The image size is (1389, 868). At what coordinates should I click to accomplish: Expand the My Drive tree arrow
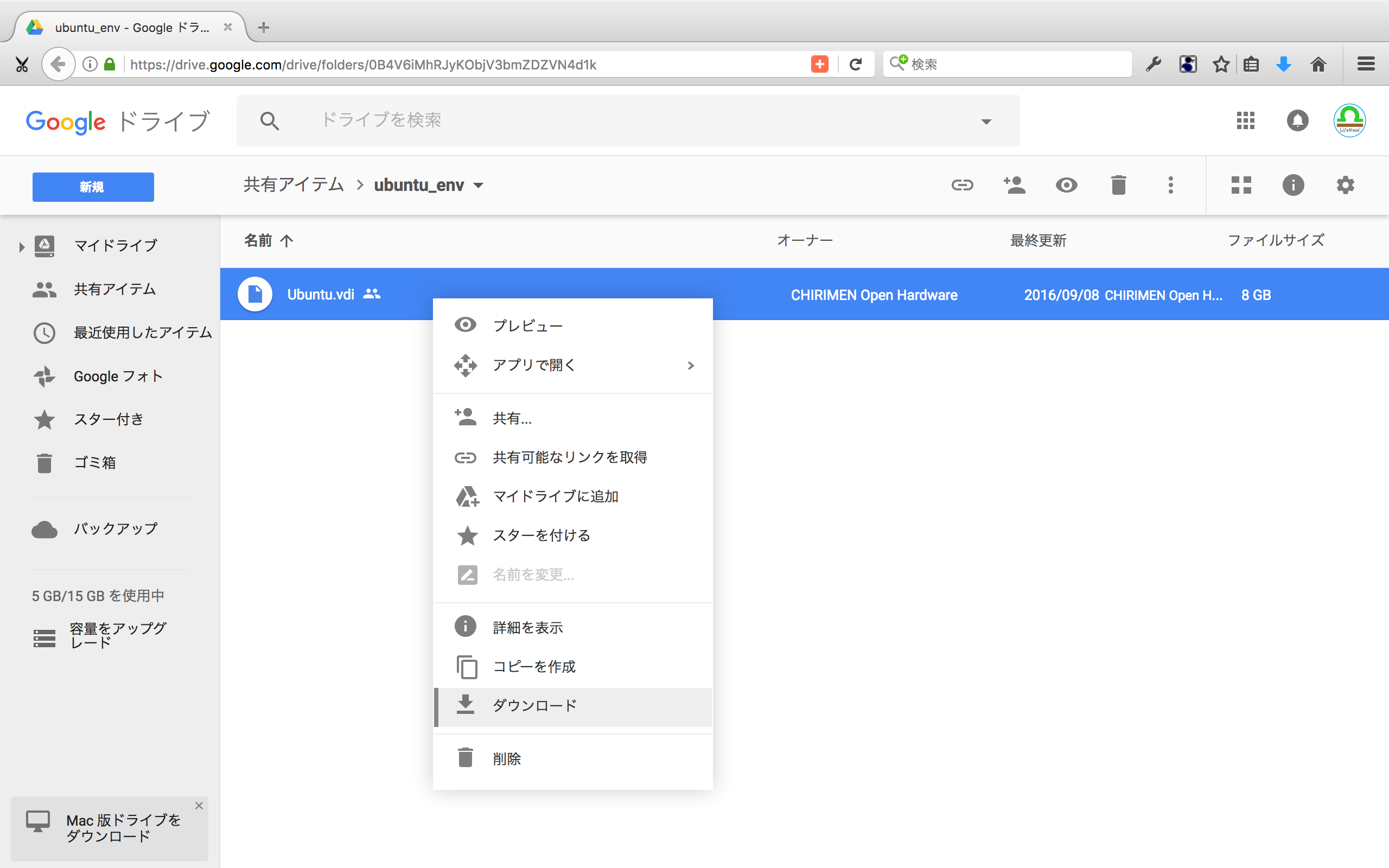coord(22,247)
